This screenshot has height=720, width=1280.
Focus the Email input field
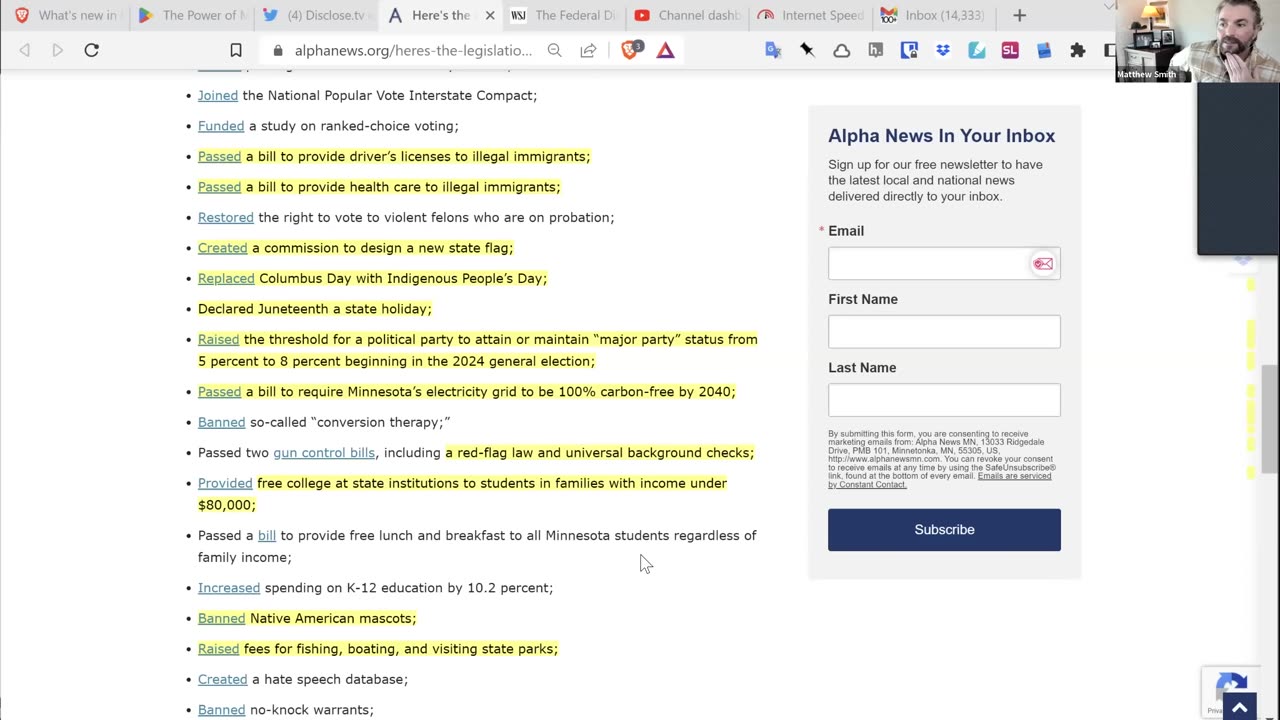coord(944,264)
